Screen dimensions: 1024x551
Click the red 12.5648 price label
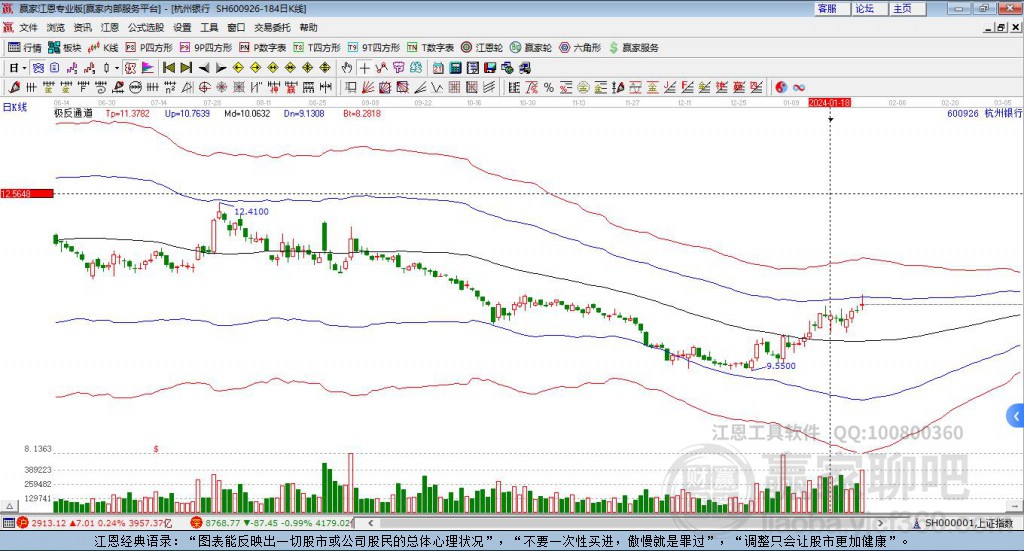(27, 193)
